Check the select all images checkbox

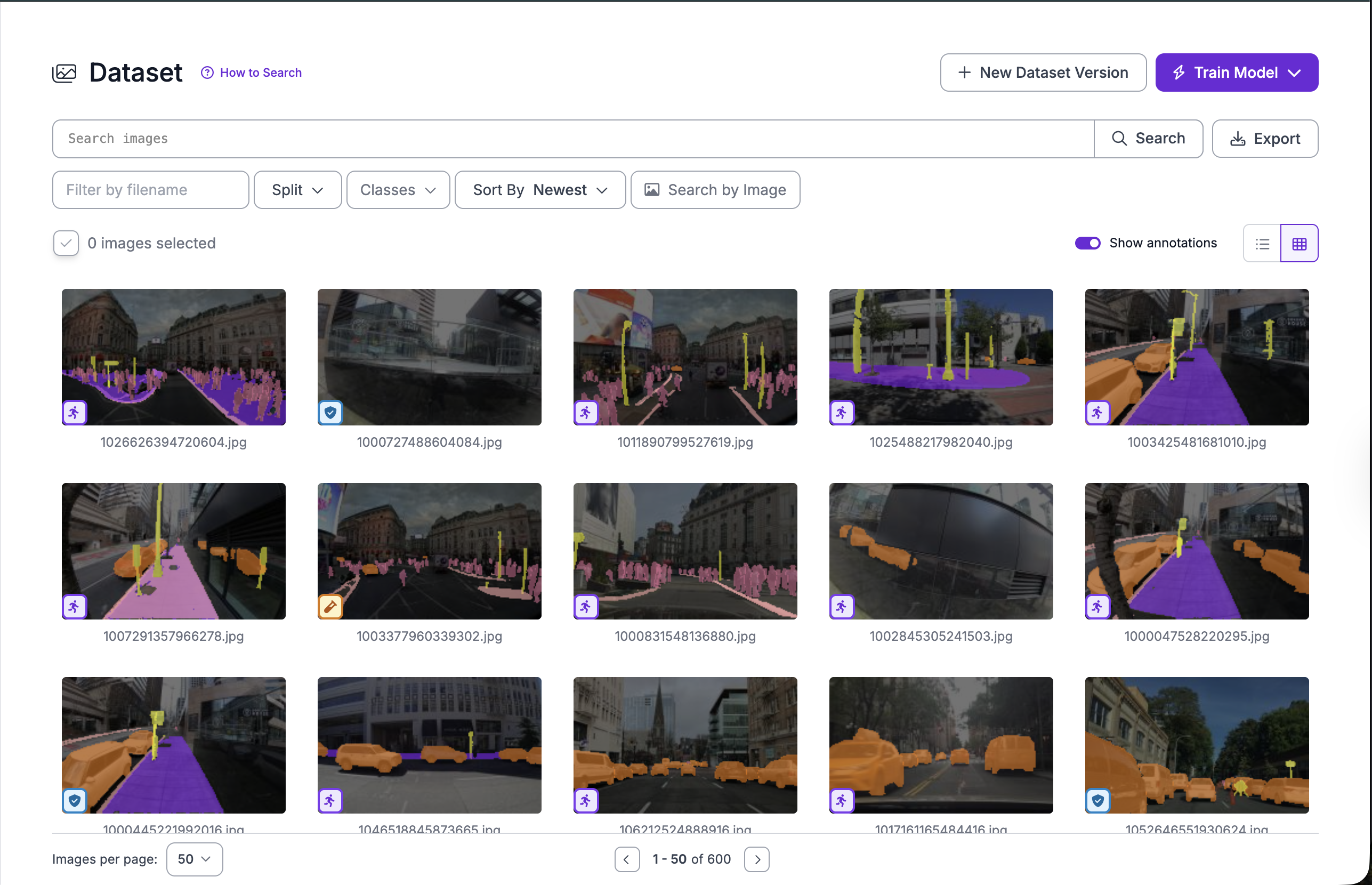66,243
